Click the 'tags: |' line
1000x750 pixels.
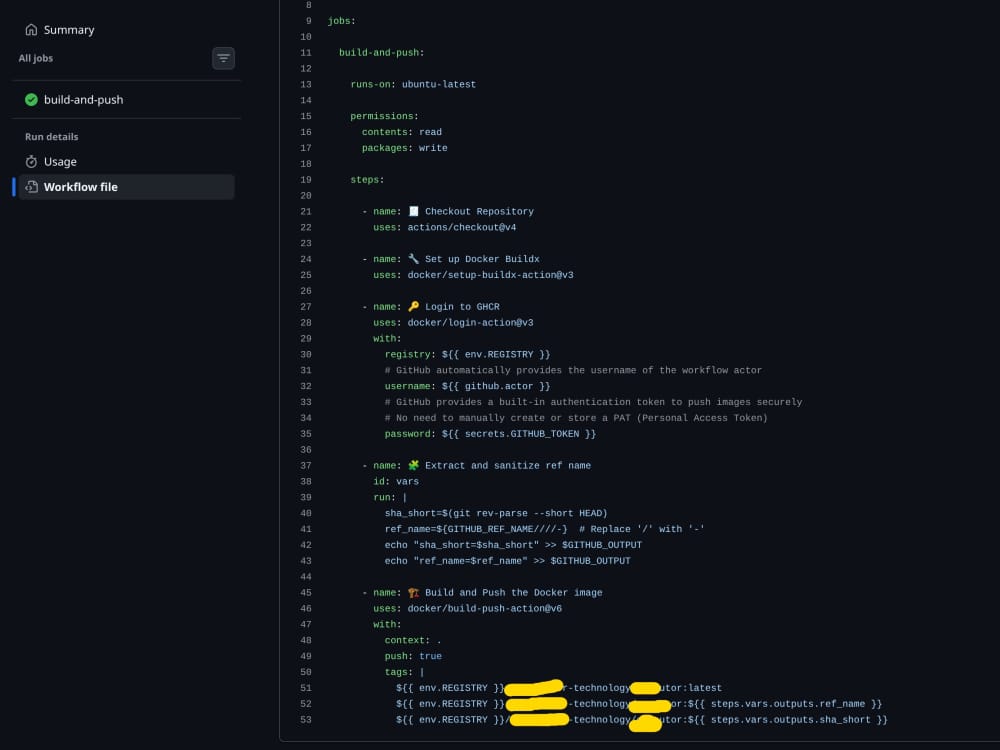(x=404, y=672)
